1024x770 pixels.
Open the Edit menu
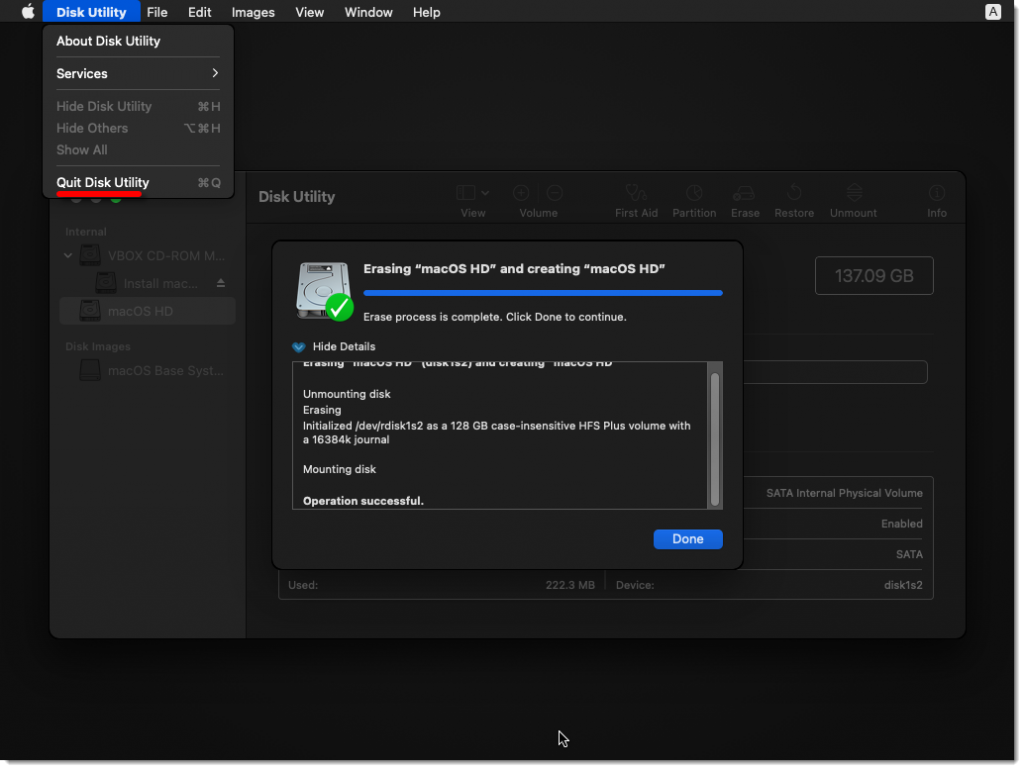point(199,12)
